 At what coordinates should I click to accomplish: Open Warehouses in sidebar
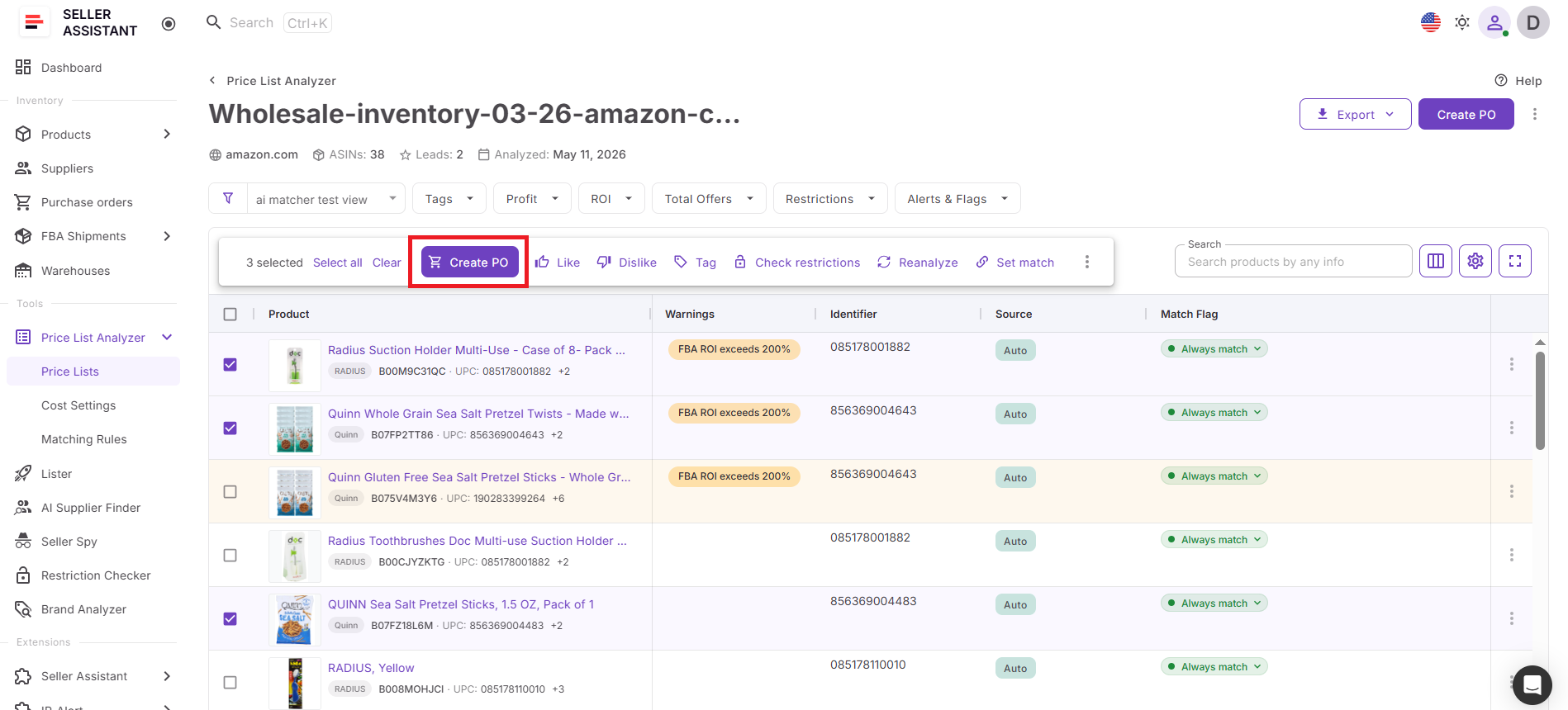[76, 270]
